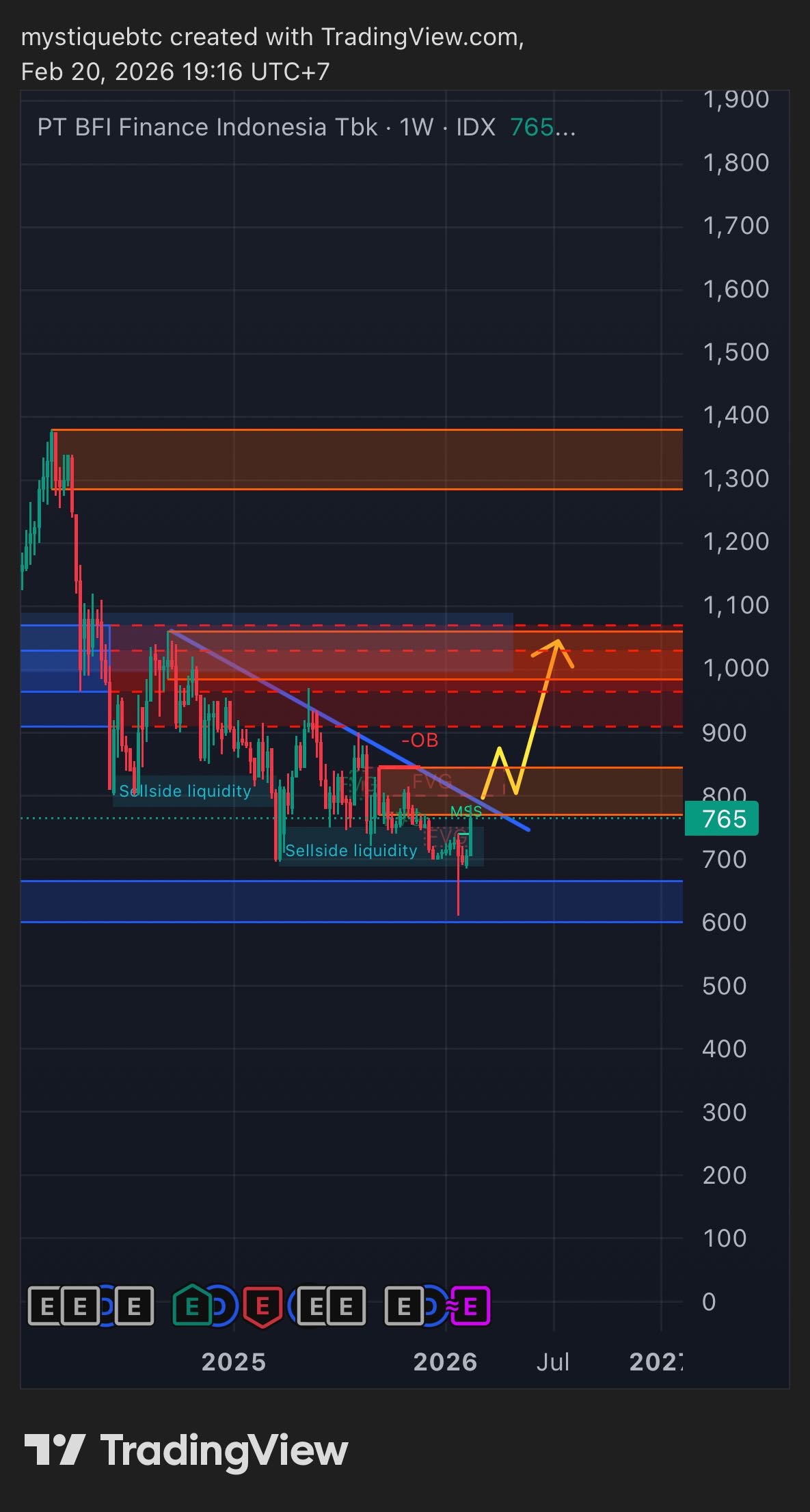Image resolution: width=810 pixels, height=1512 pixels.
Task: Click the 0 price axis label
Action: (710, 1301)
